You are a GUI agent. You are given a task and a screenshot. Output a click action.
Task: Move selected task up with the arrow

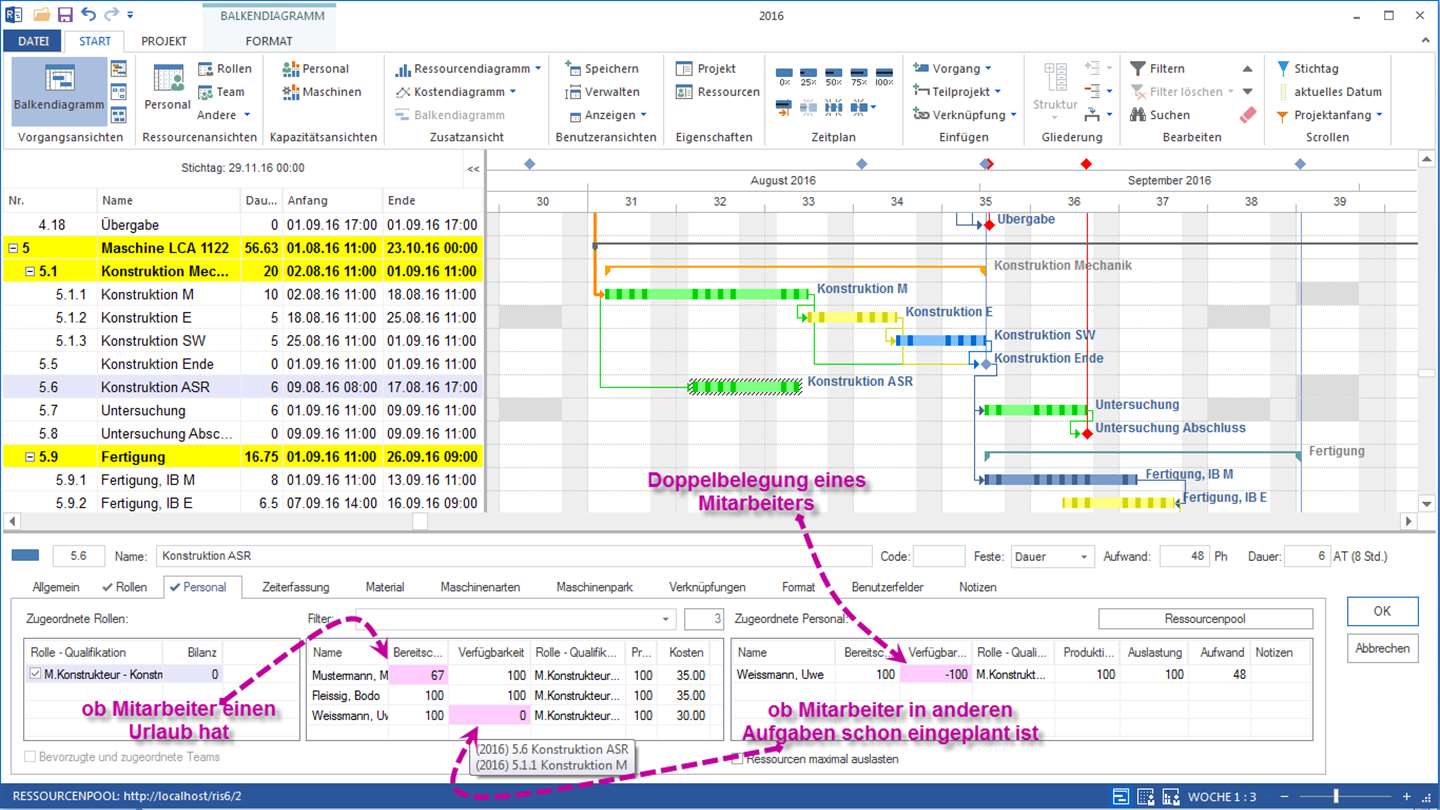(1247, 69)
